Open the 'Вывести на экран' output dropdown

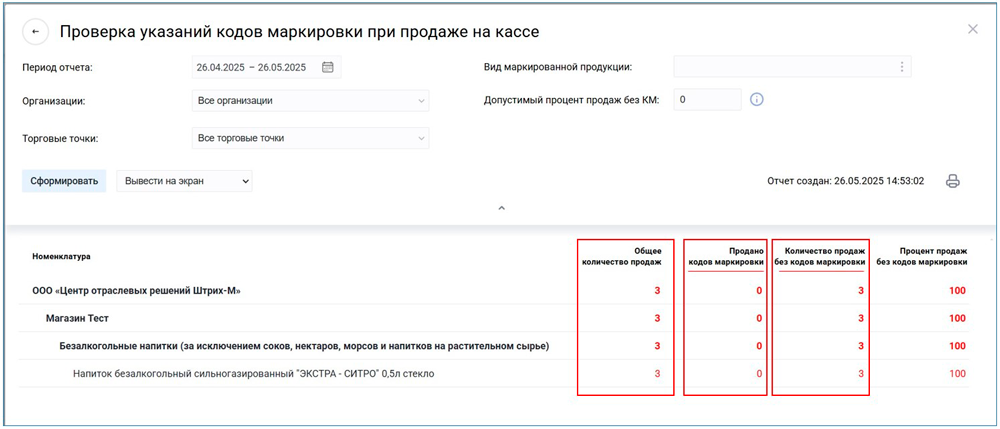point(184,181)
